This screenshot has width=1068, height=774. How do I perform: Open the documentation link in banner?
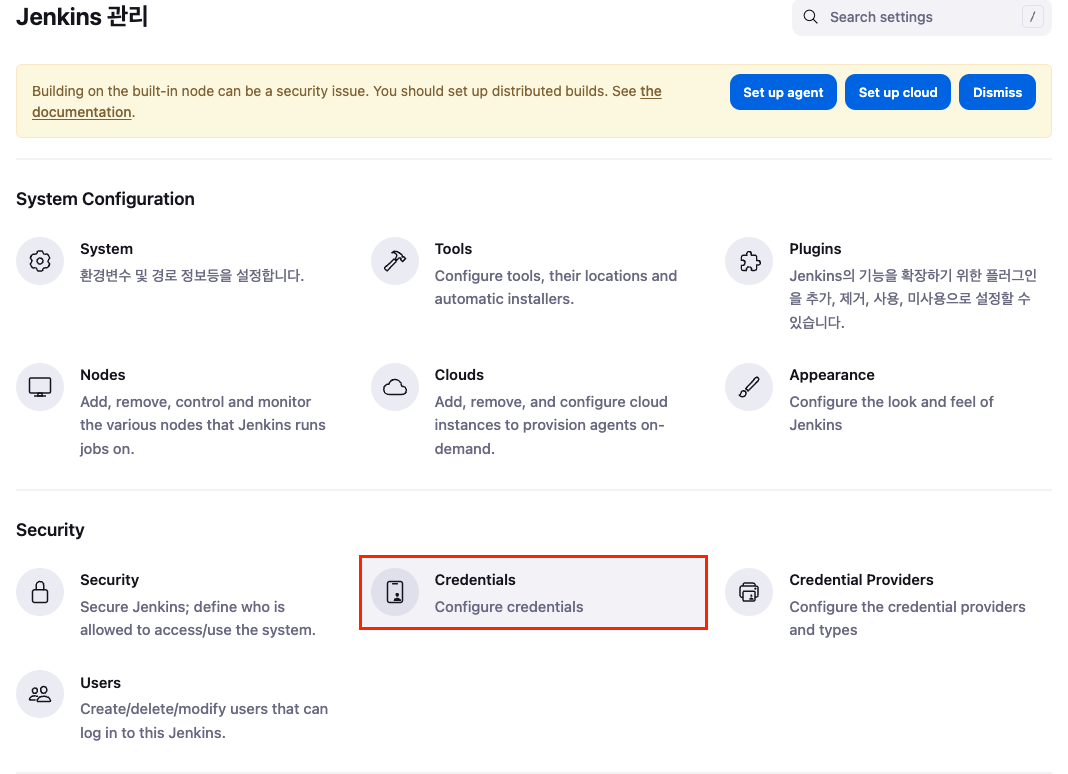[82, 112]
